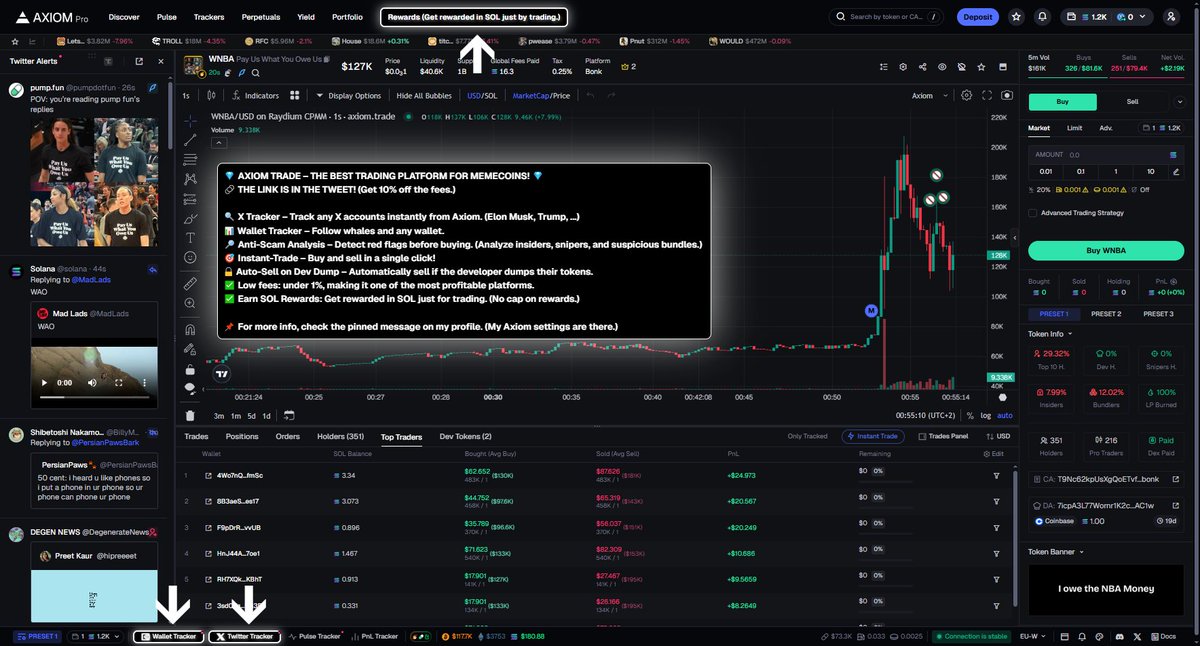Switch chart between MarketCap and Price

click(x=541, y=96)
